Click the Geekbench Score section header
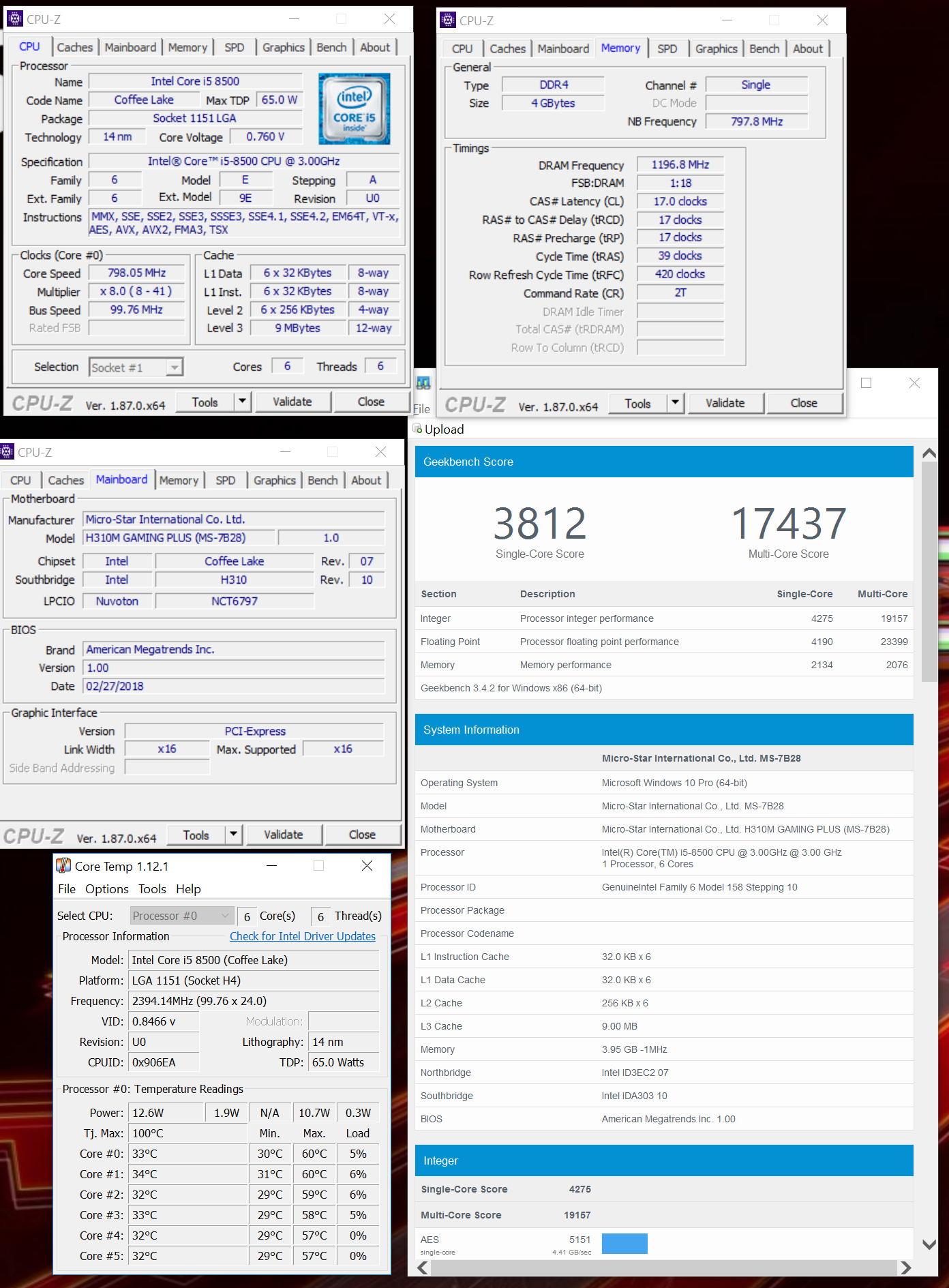Viewport: 949px width, 1288px height. point(664,462)
